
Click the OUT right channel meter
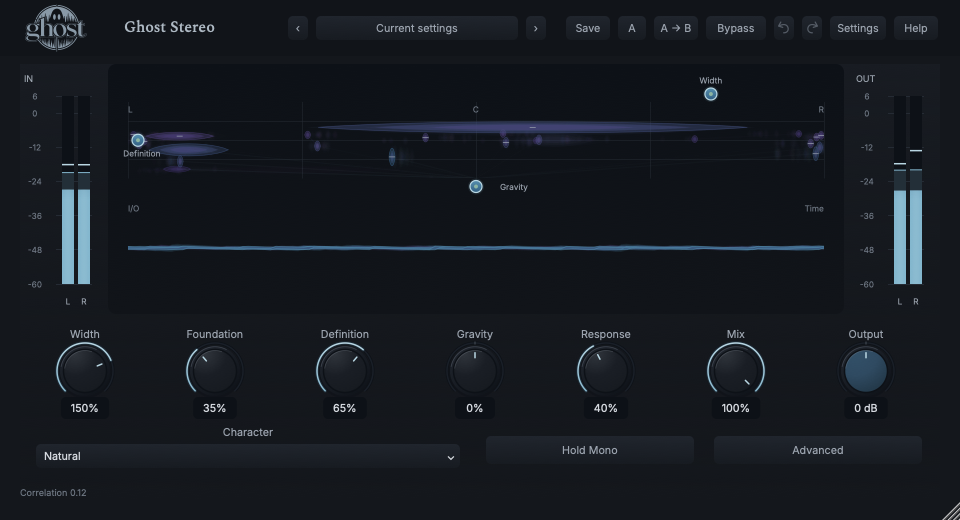[916, 190]
